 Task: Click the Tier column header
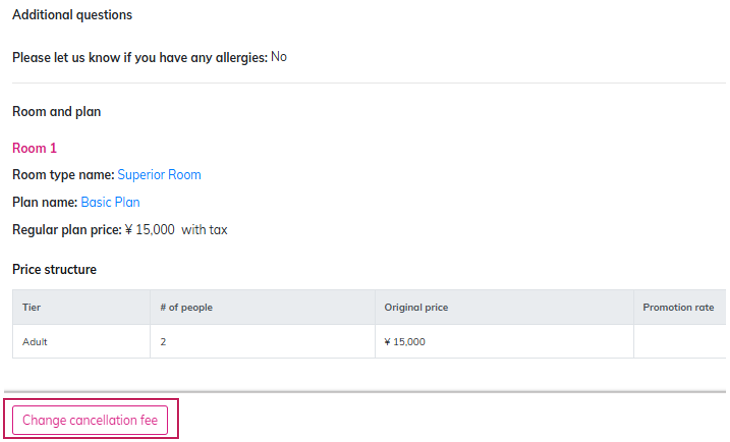31,307
